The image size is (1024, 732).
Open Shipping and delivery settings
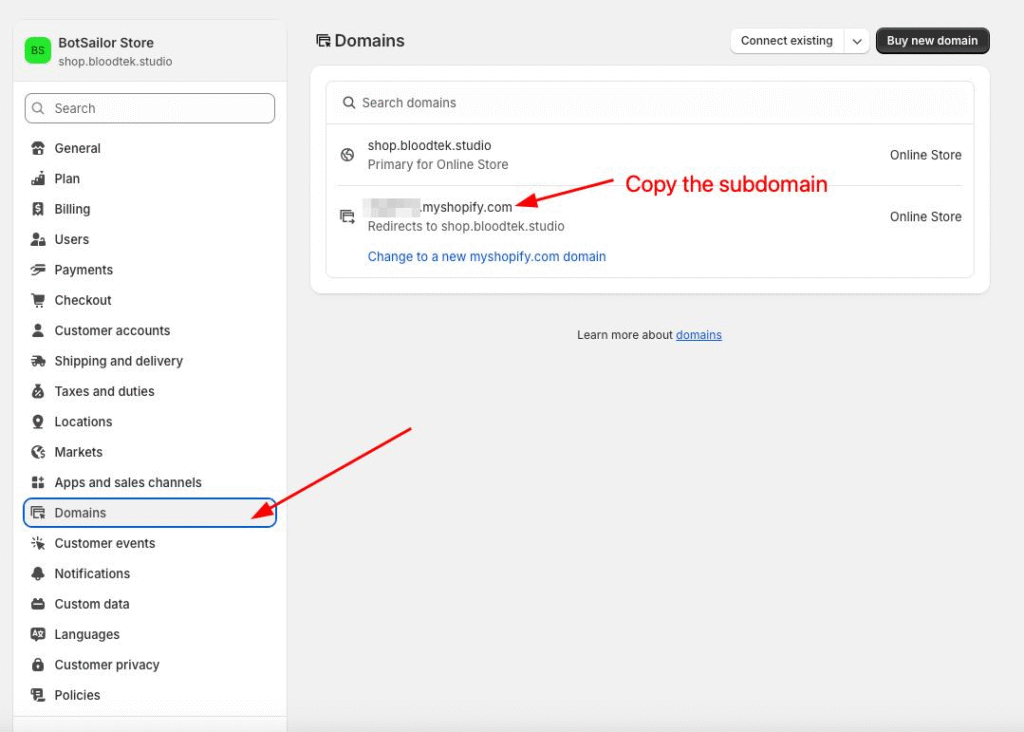(150, 360)
